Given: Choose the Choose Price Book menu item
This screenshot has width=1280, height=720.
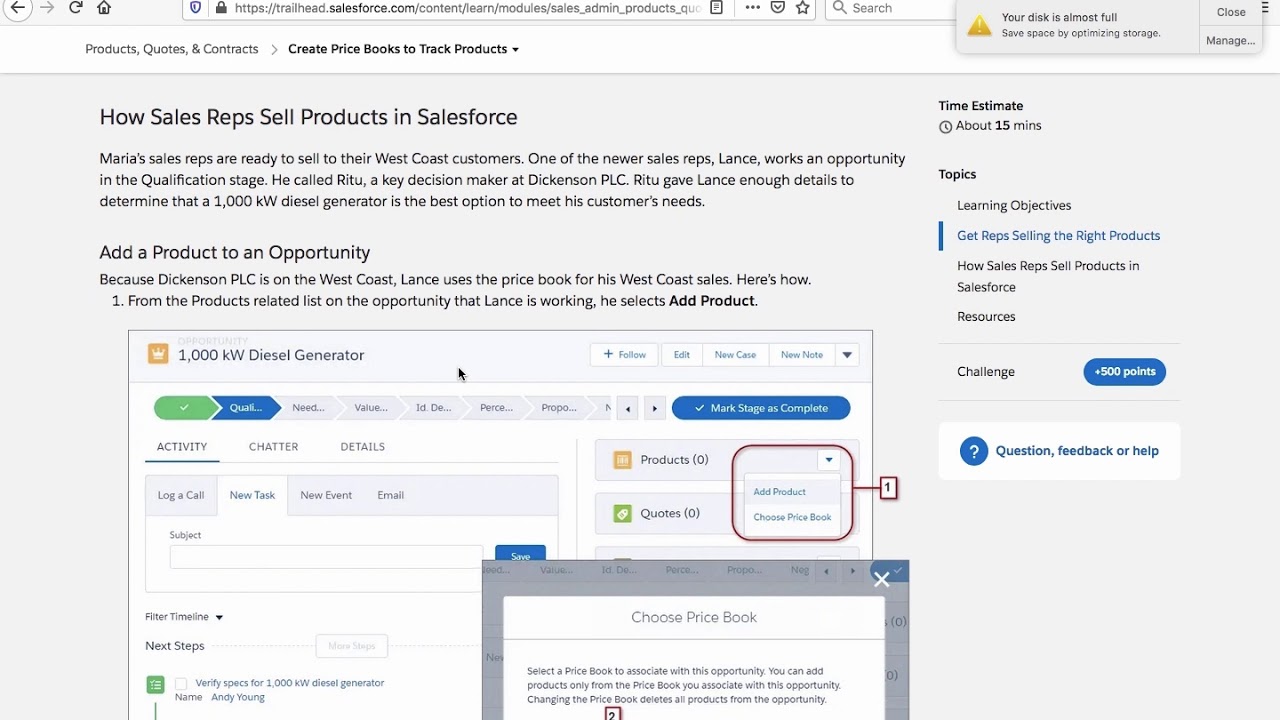Looking at the screenshot, I should point(792,517).
